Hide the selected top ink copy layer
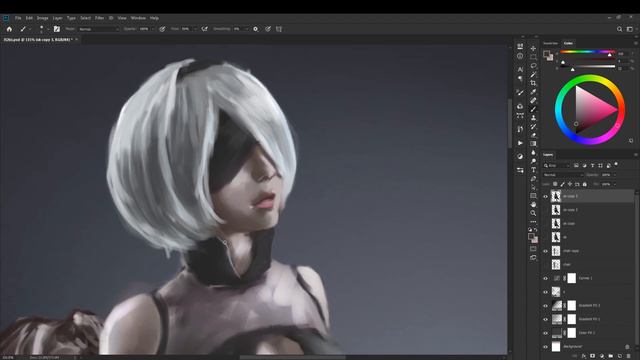Image resolution: width=640 pixels, height=360 pixels. pos(545,196)
